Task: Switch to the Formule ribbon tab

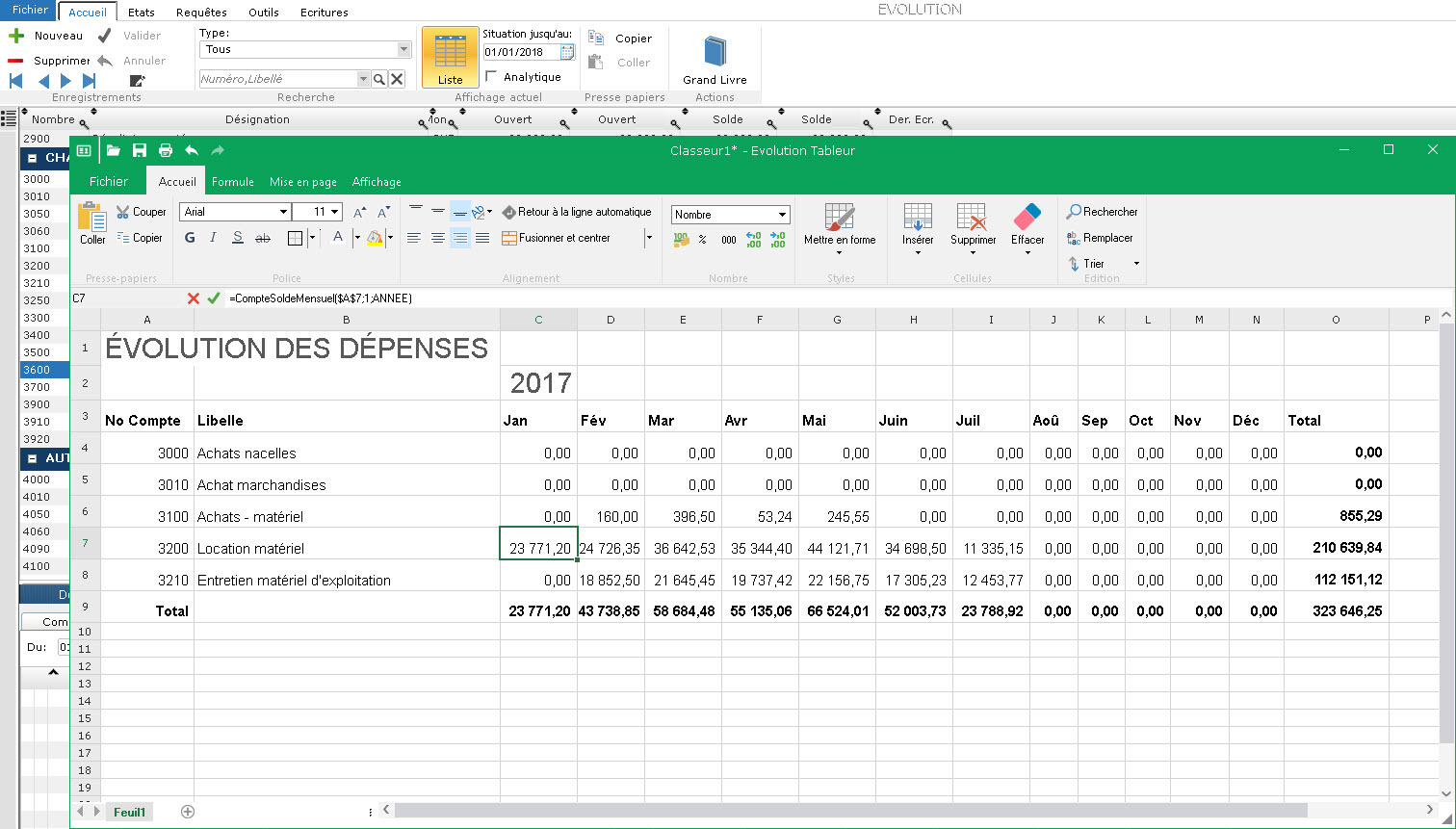Action: pos(233,182)
